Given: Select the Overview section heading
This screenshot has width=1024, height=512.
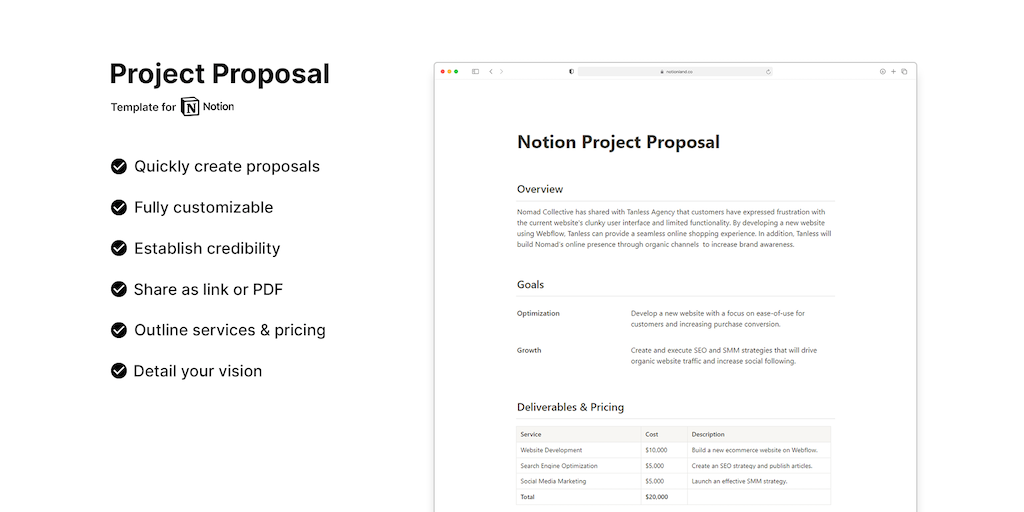Looking at the screenshot, I should tap(540, 189).
